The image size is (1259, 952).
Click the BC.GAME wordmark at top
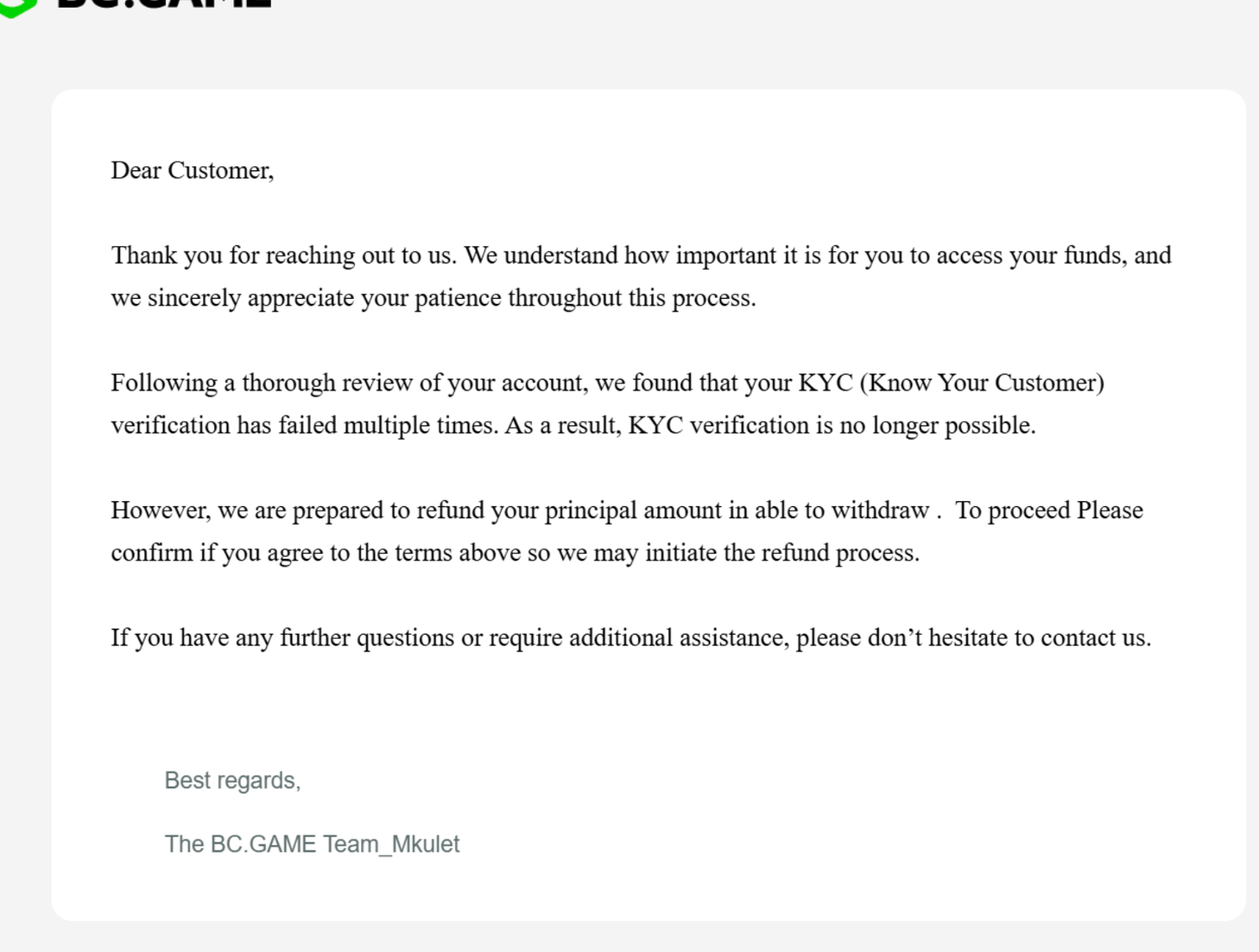164,3
